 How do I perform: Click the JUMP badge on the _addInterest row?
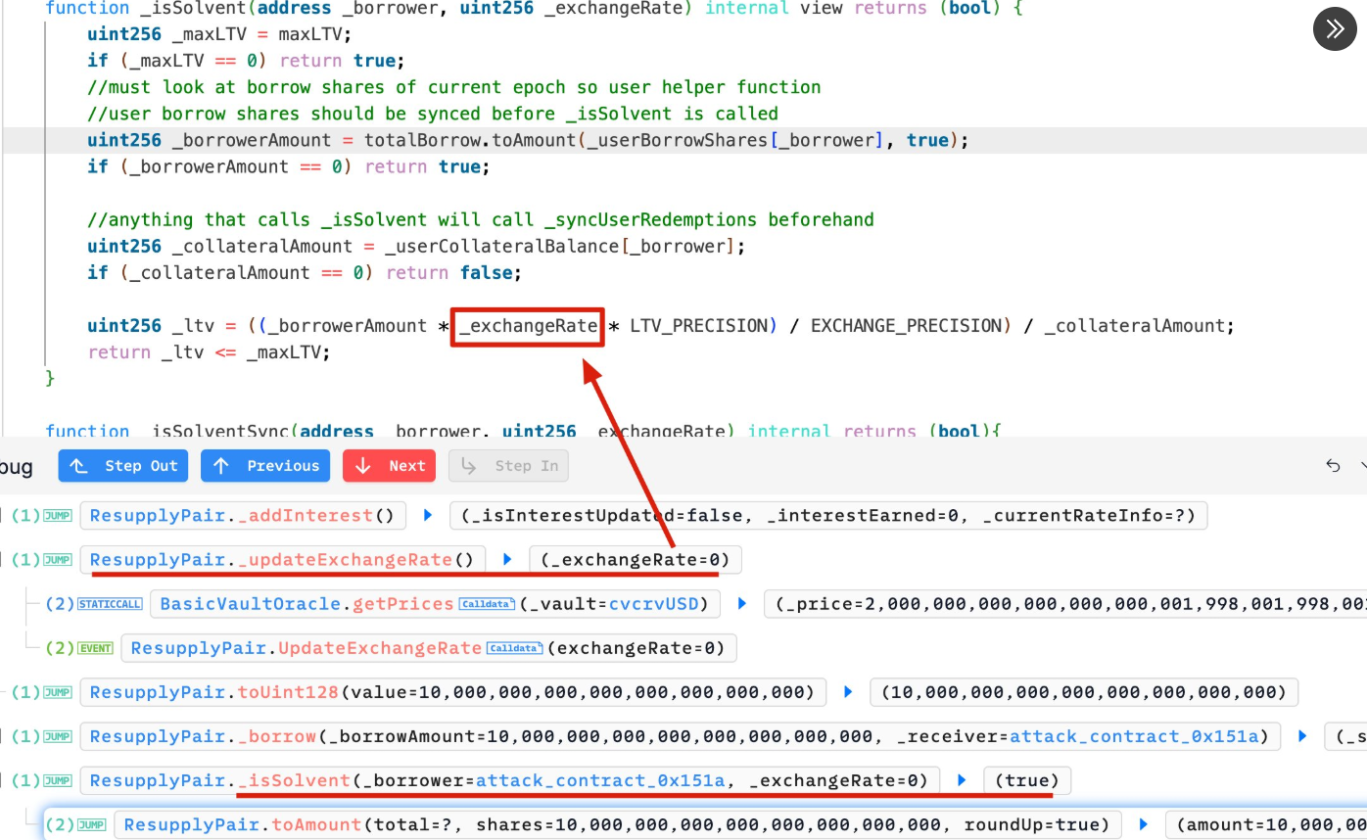pyautogui.click(x=57, y=516)
